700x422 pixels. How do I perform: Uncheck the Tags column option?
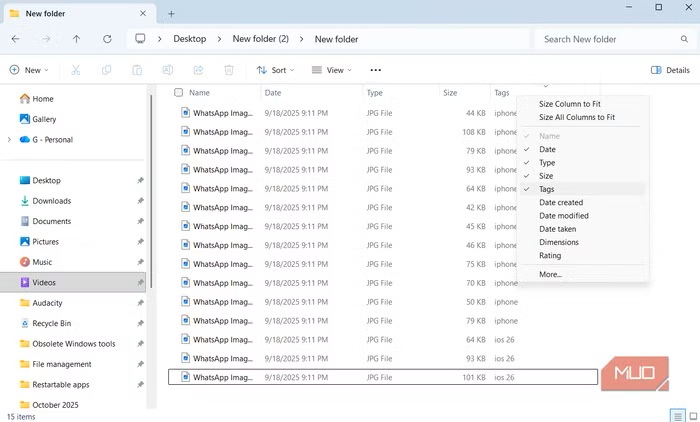pos(547,189)
